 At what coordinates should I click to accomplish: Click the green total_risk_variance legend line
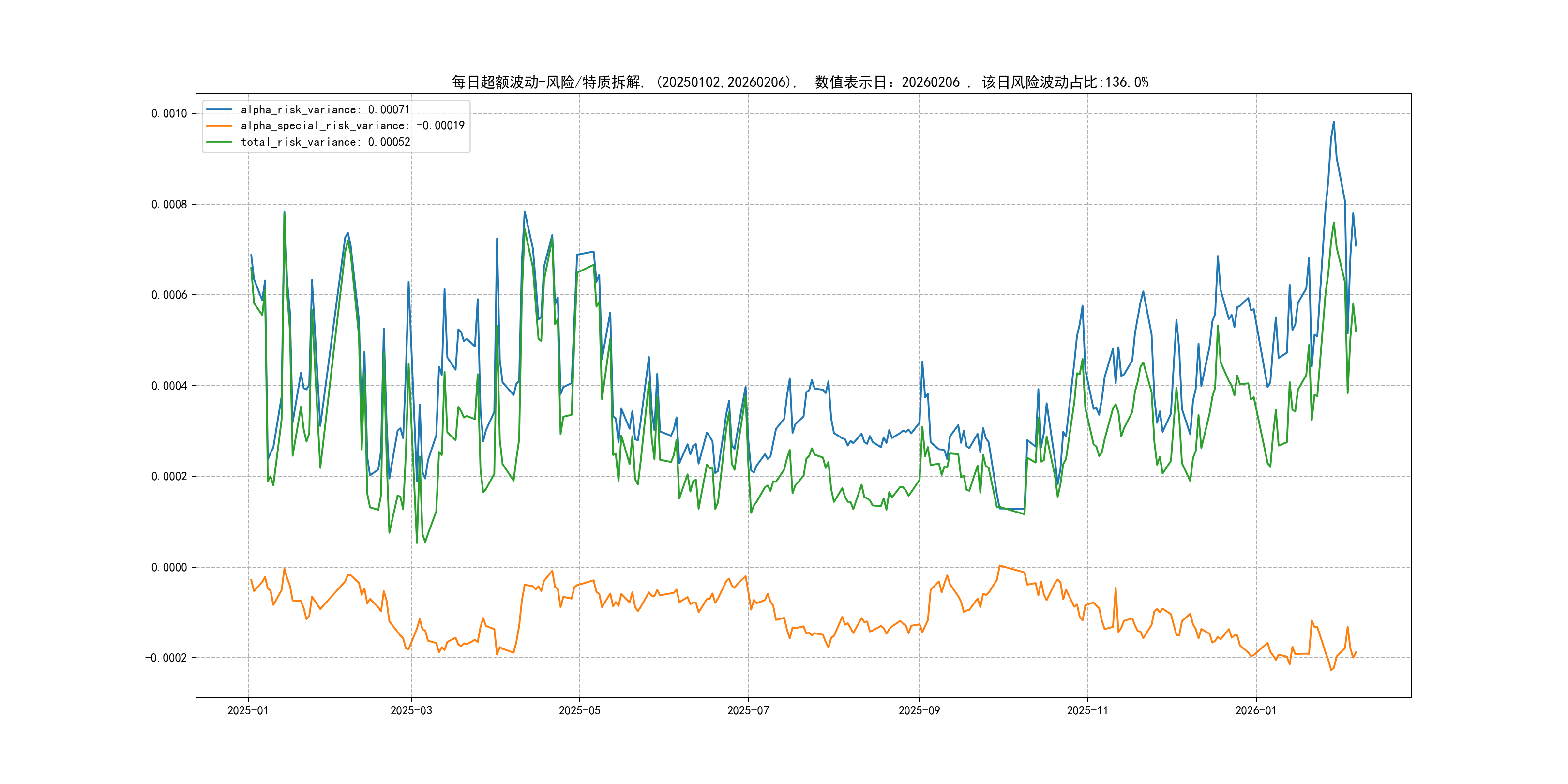219,142
